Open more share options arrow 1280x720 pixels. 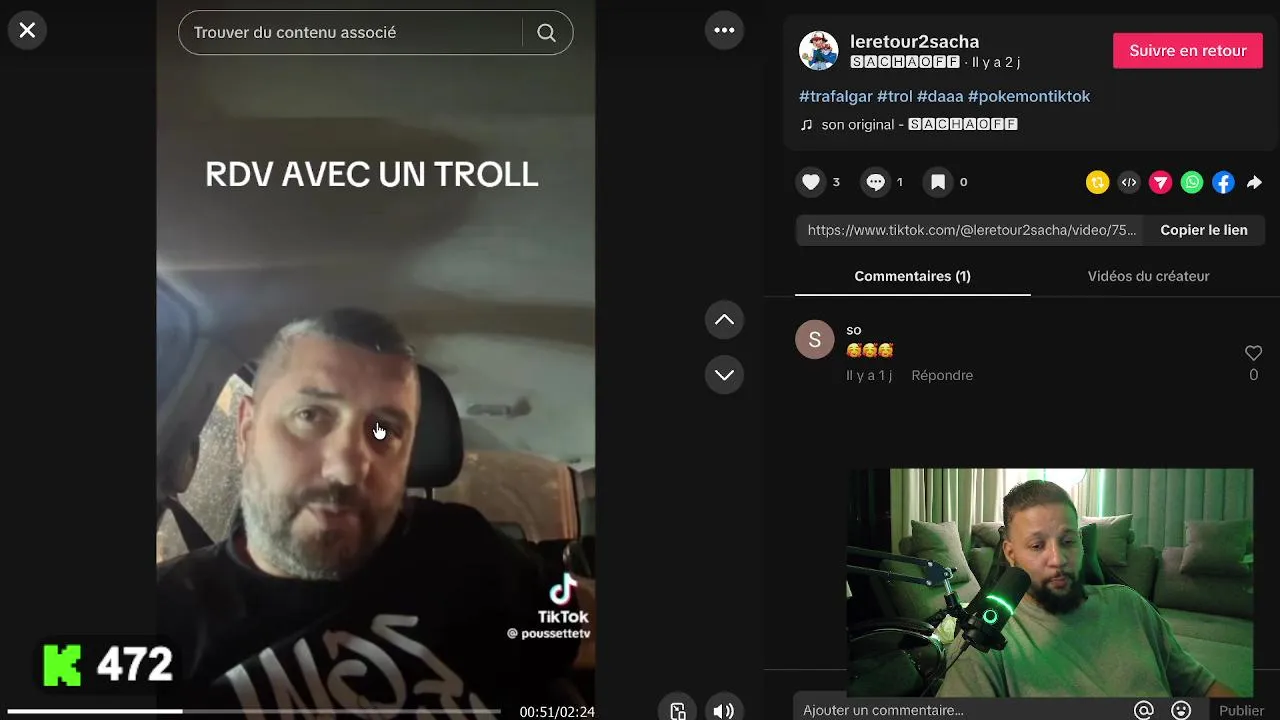point(1254,182)
